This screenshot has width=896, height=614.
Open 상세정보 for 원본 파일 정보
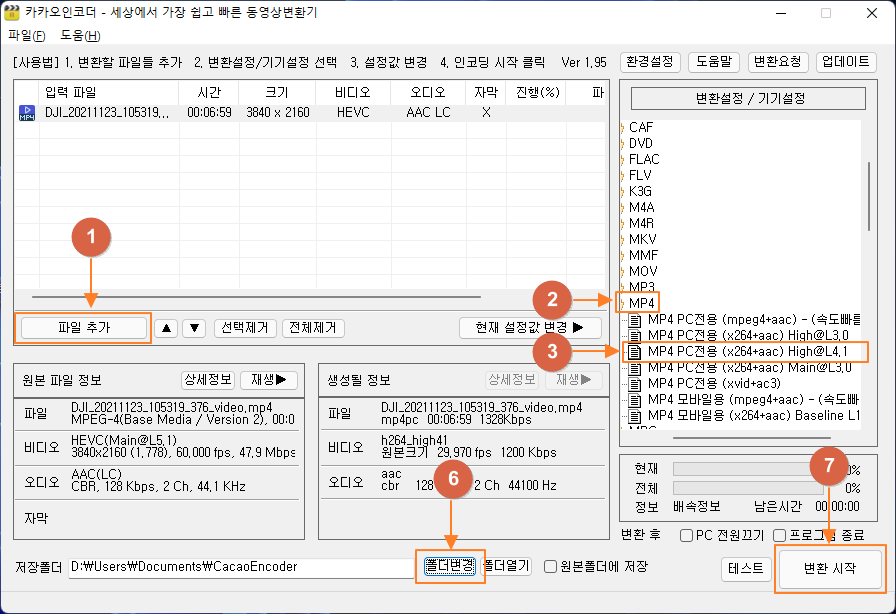(x=208, y=380)
